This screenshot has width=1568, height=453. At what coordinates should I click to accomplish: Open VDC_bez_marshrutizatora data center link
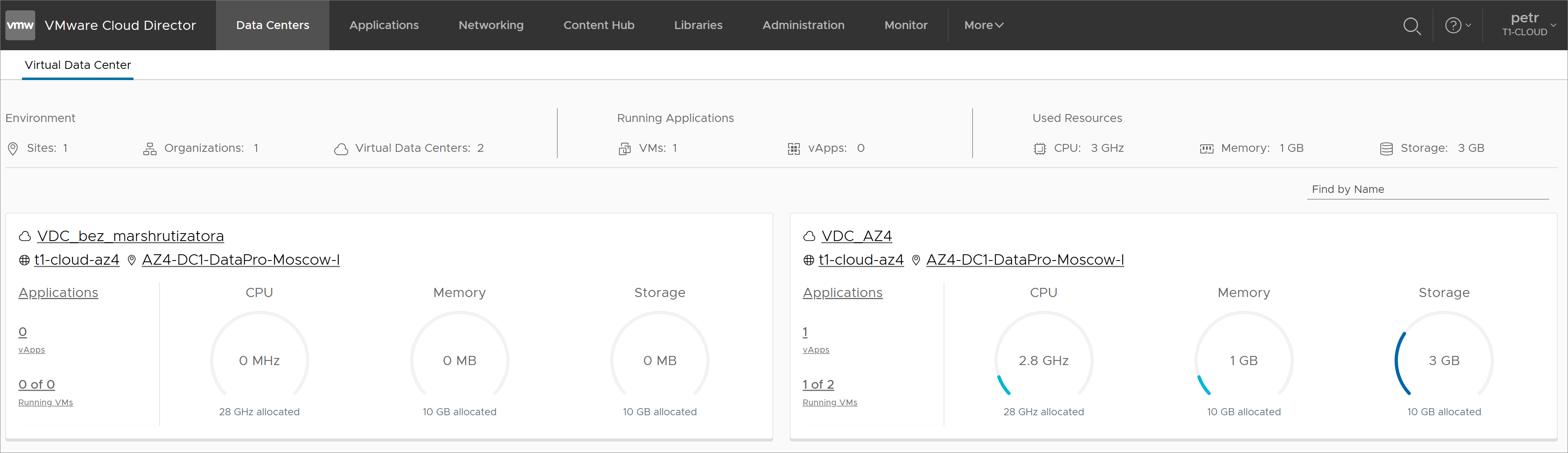coord(130,236)
